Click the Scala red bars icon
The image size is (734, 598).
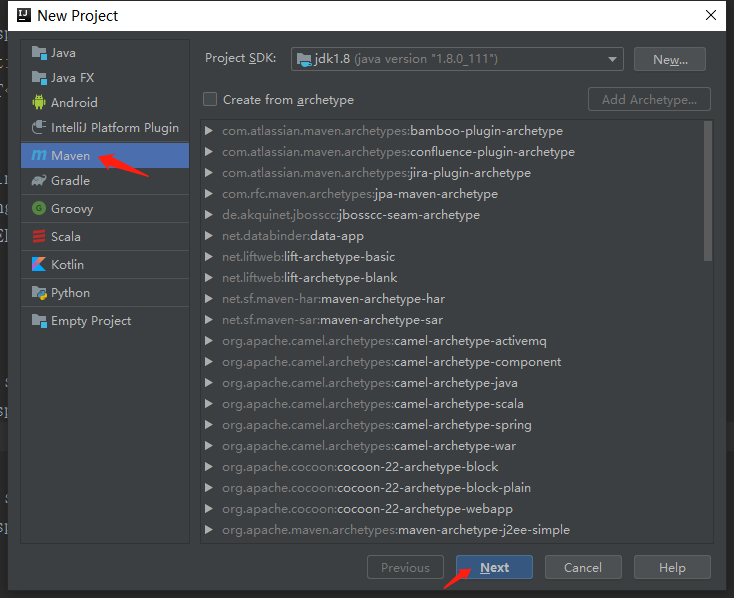point(39,236)
